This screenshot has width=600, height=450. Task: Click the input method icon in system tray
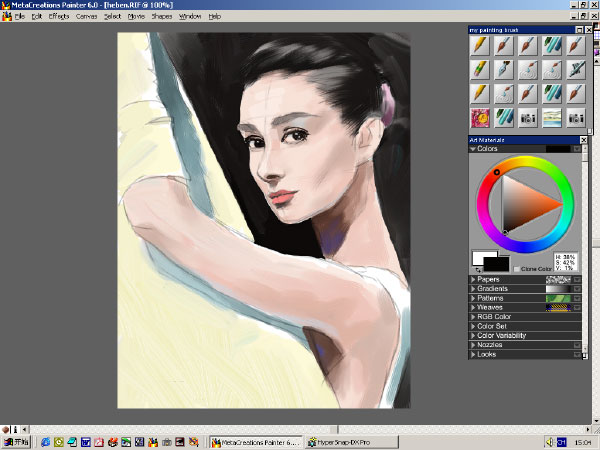[x=561, y=442]
